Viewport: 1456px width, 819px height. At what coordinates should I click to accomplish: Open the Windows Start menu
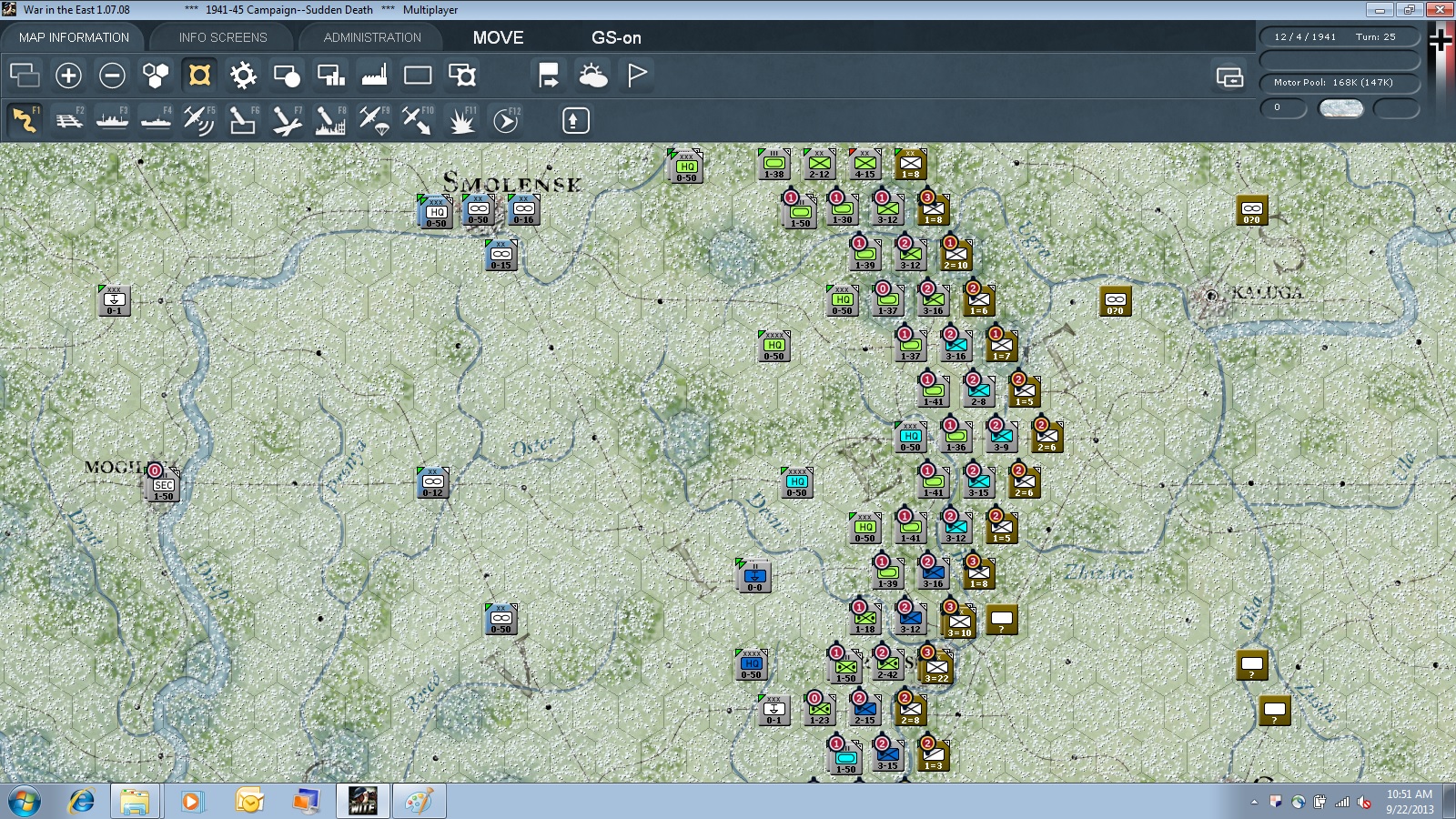coord(25,802)
